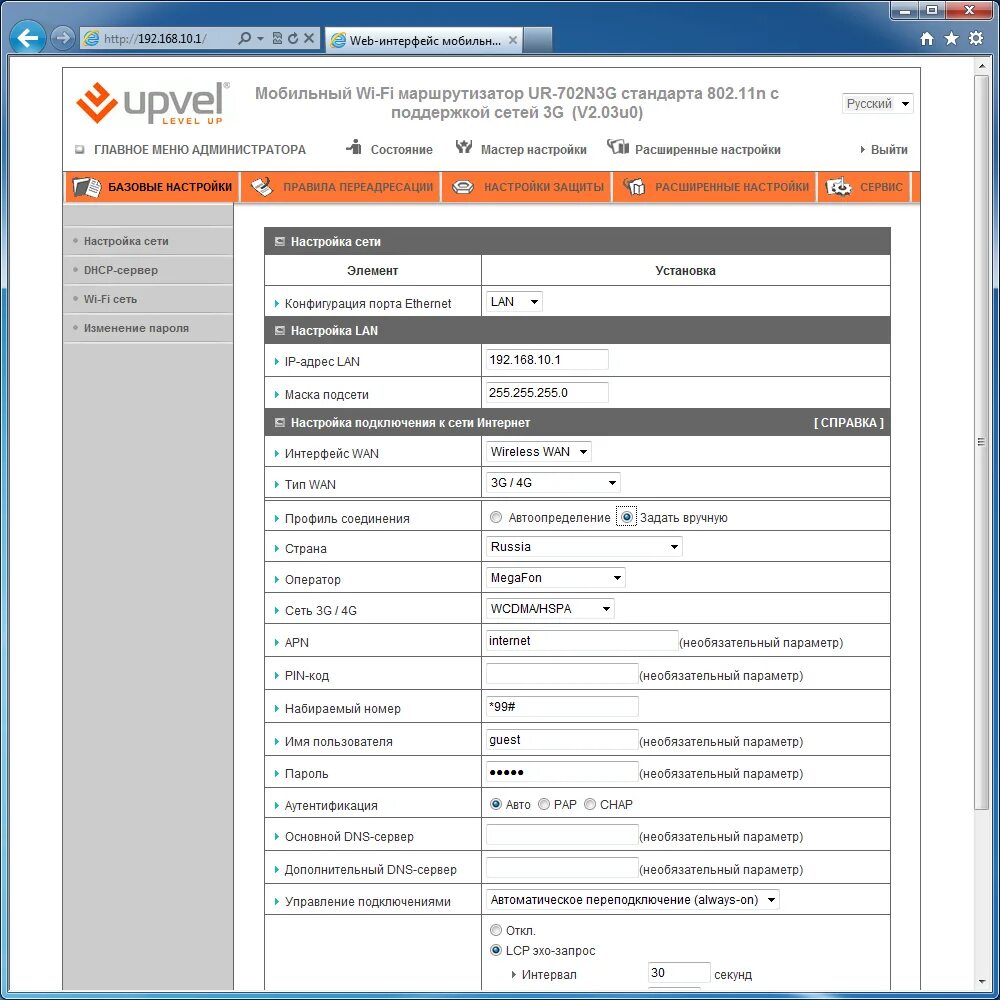1000x1000 pixels.
Task: Open the Тип WAN 3G / 4G dropdown
Action: click(x=553, y=483)
